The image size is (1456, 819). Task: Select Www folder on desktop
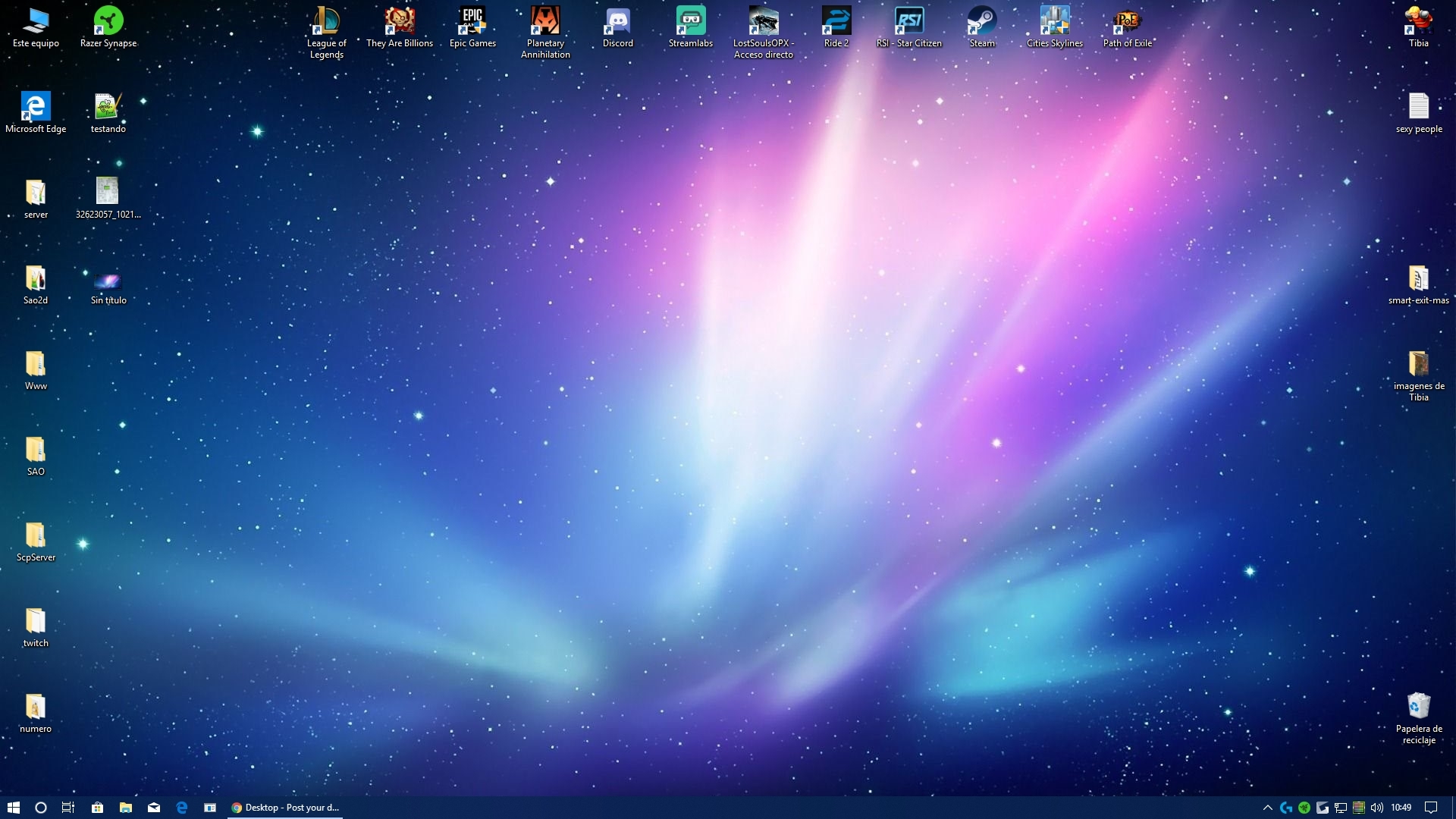point(36,370)
